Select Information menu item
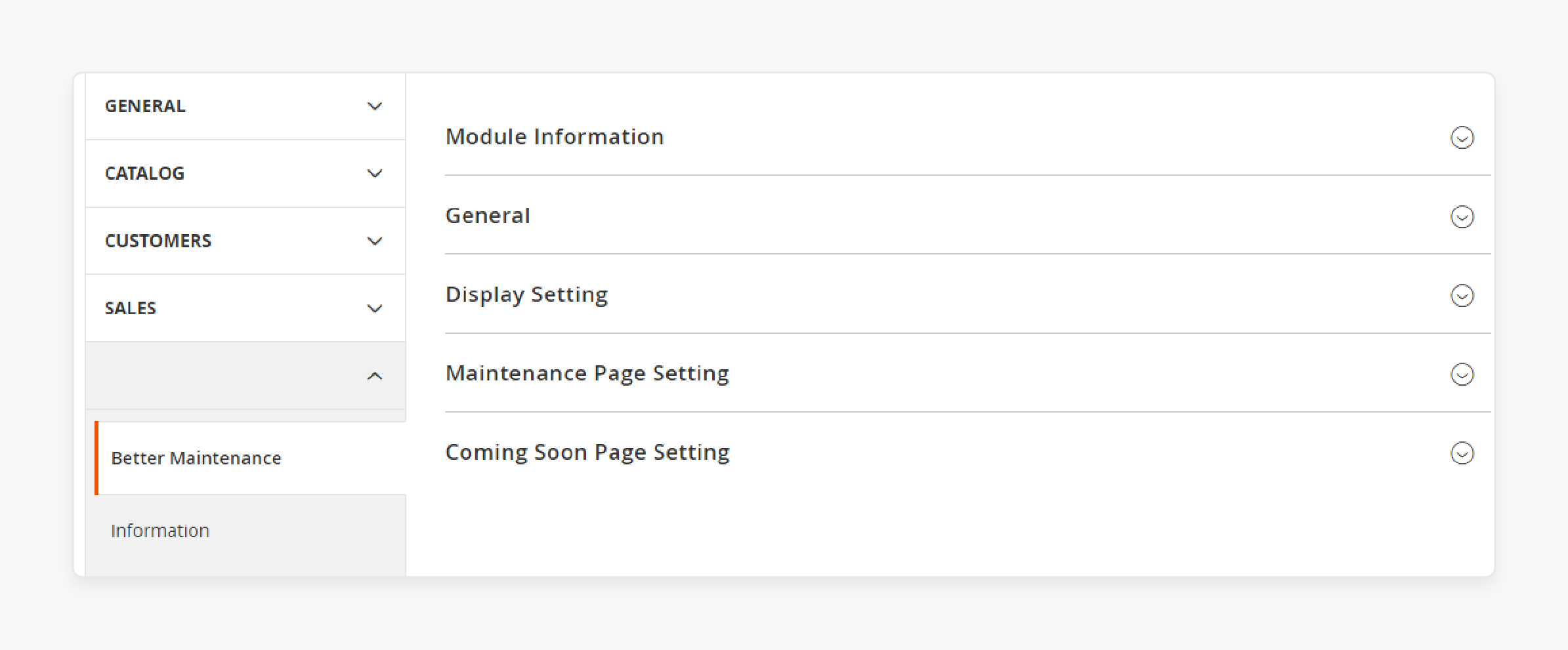The image size is (1568, 650). tap(245, 531)
